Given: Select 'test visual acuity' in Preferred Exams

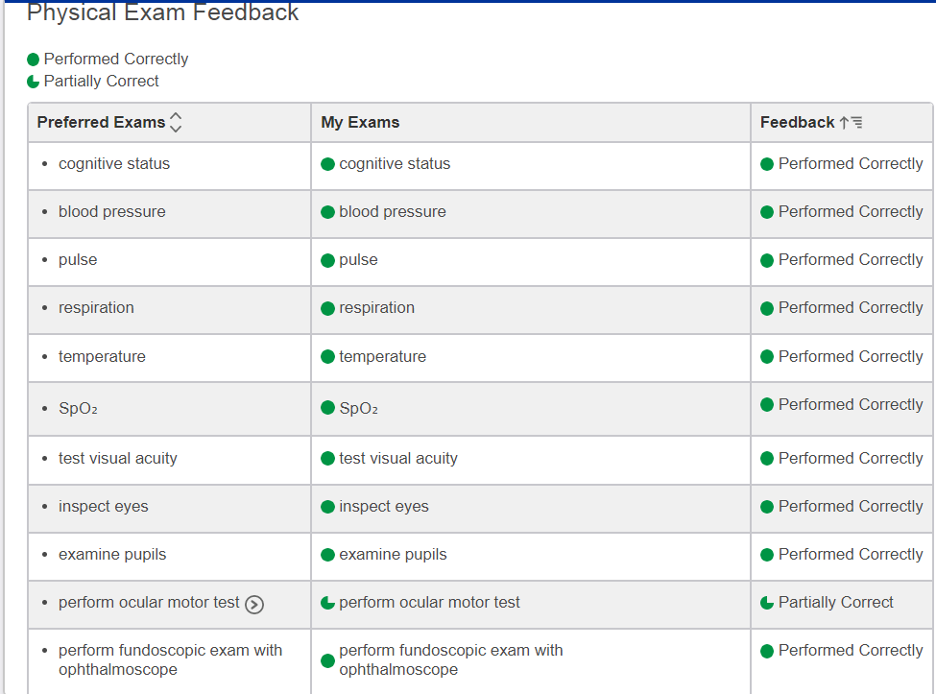Looking at the screenshot, I should point(118,458).
